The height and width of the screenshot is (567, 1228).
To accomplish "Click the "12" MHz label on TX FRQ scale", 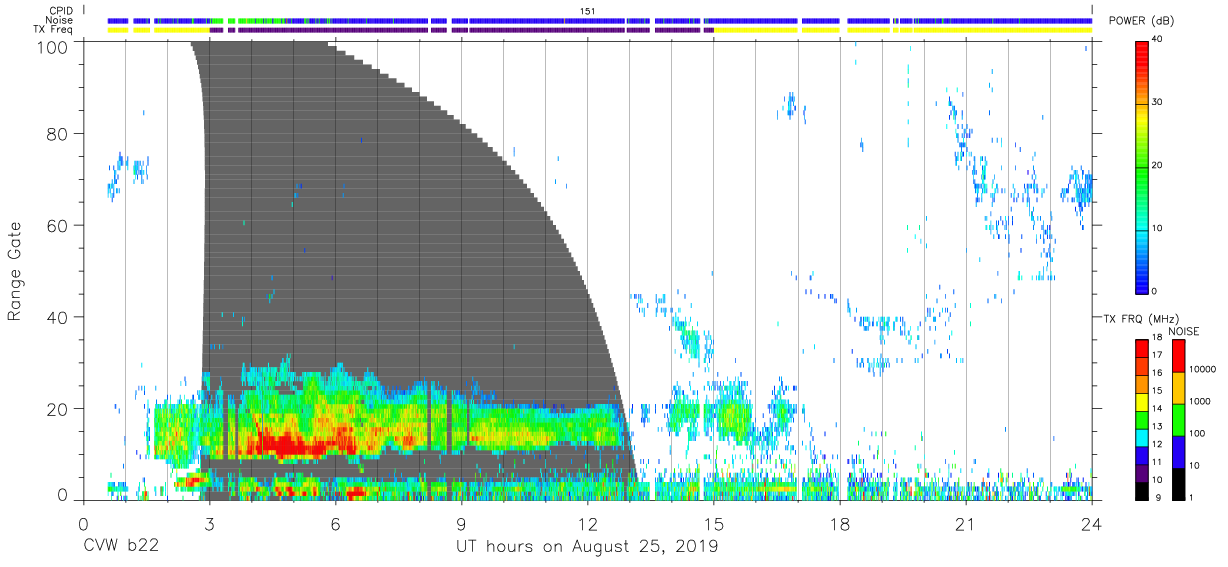I will pos(1159,445).
